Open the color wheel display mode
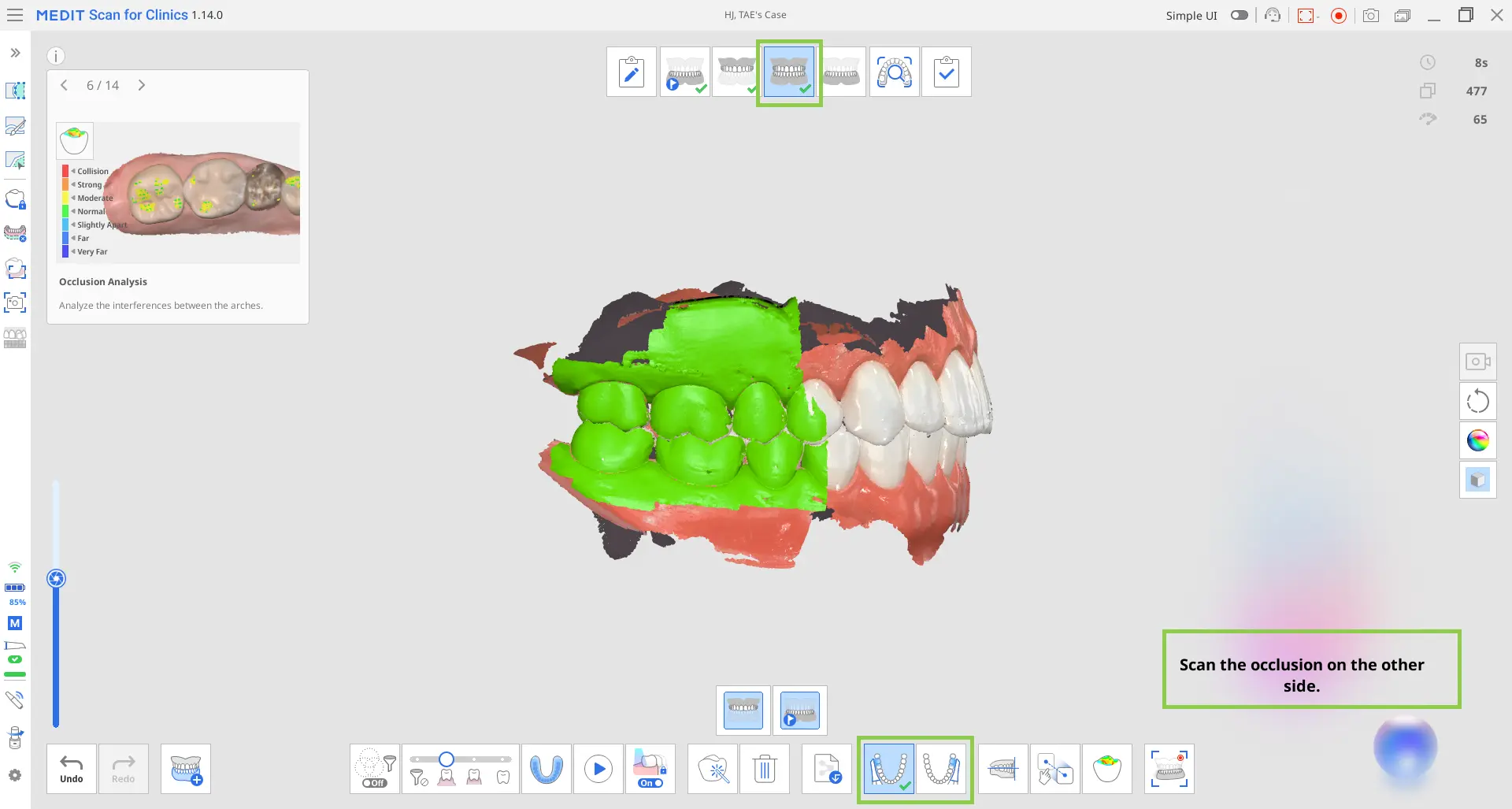Image resolution: width=1512 pixels, height=809 pixels. pos(1478,440)
